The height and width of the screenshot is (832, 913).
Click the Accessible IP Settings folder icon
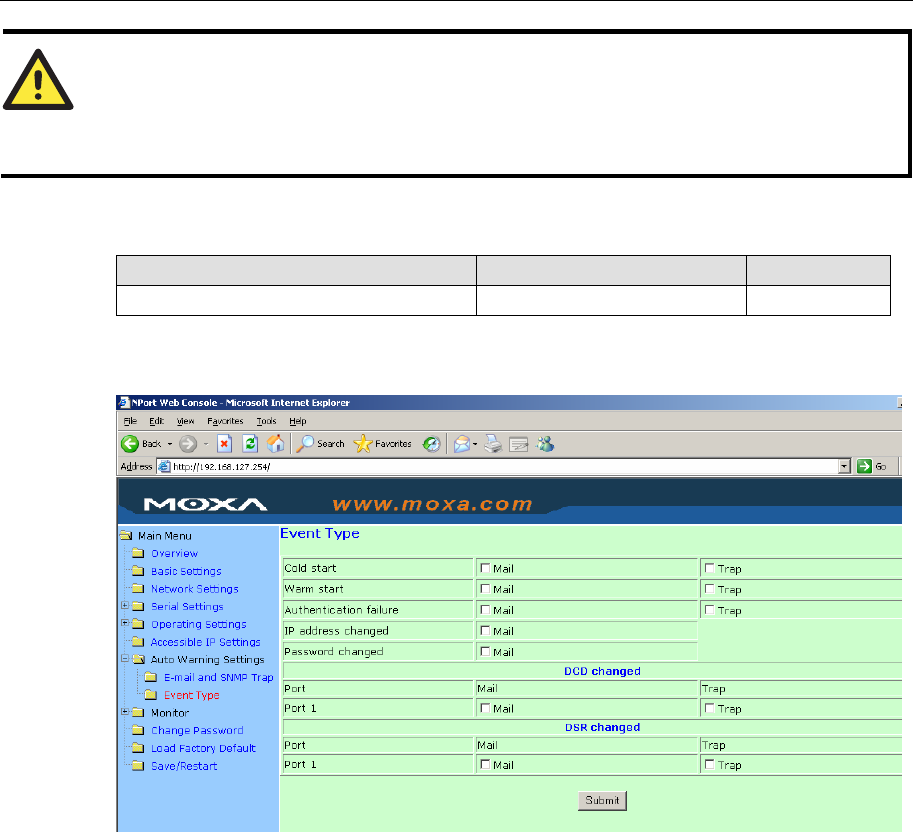(x=138, y=642)
